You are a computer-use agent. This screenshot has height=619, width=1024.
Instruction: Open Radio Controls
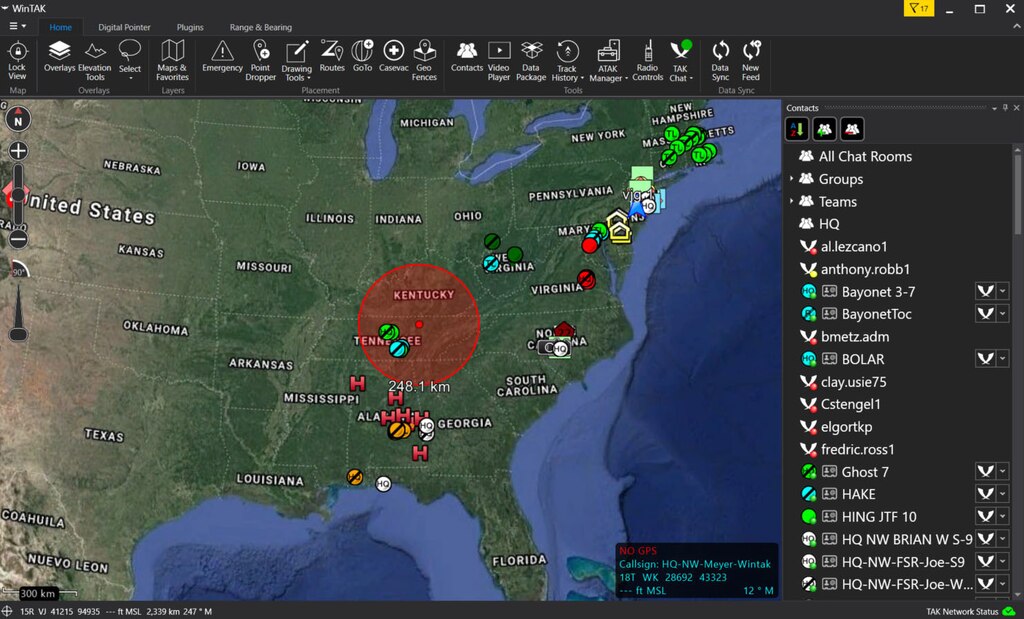pyautogui.click(x=648, y=60)
